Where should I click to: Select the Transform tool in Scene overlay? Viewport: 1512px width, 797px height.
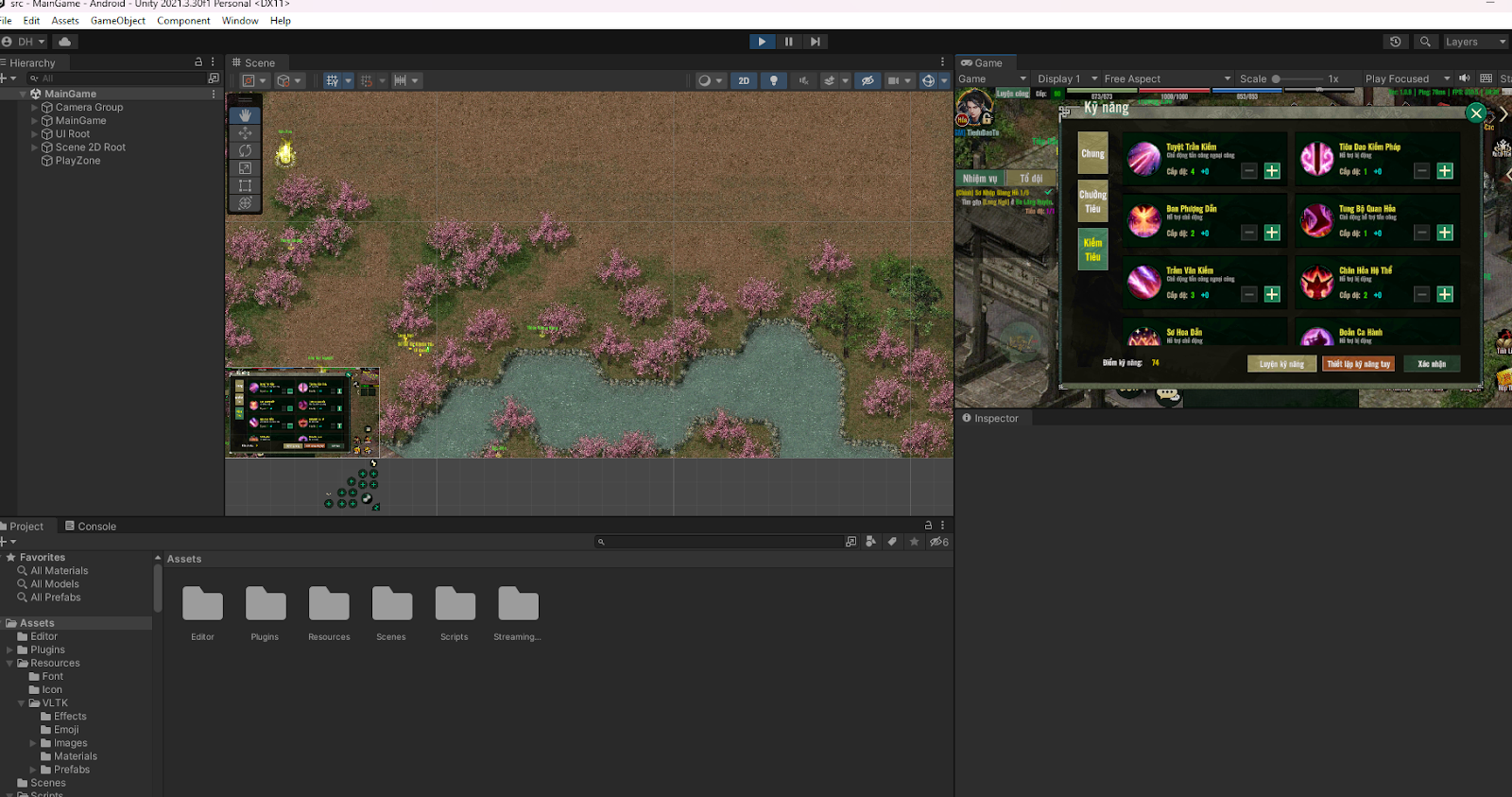tap(245, 202)
